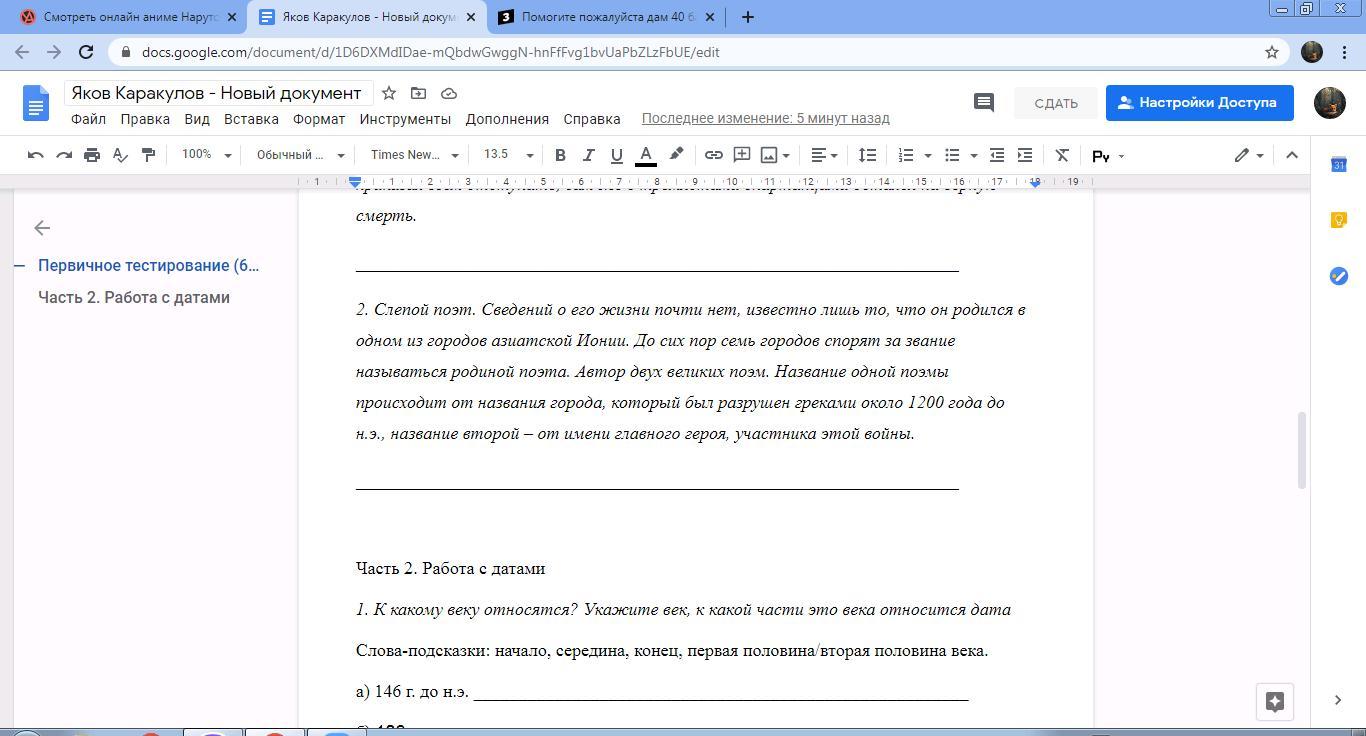Viewport: 1366px width, 736px height.
Task: Expand the font size 13.5 dropdown
Action: pos(508,155)
